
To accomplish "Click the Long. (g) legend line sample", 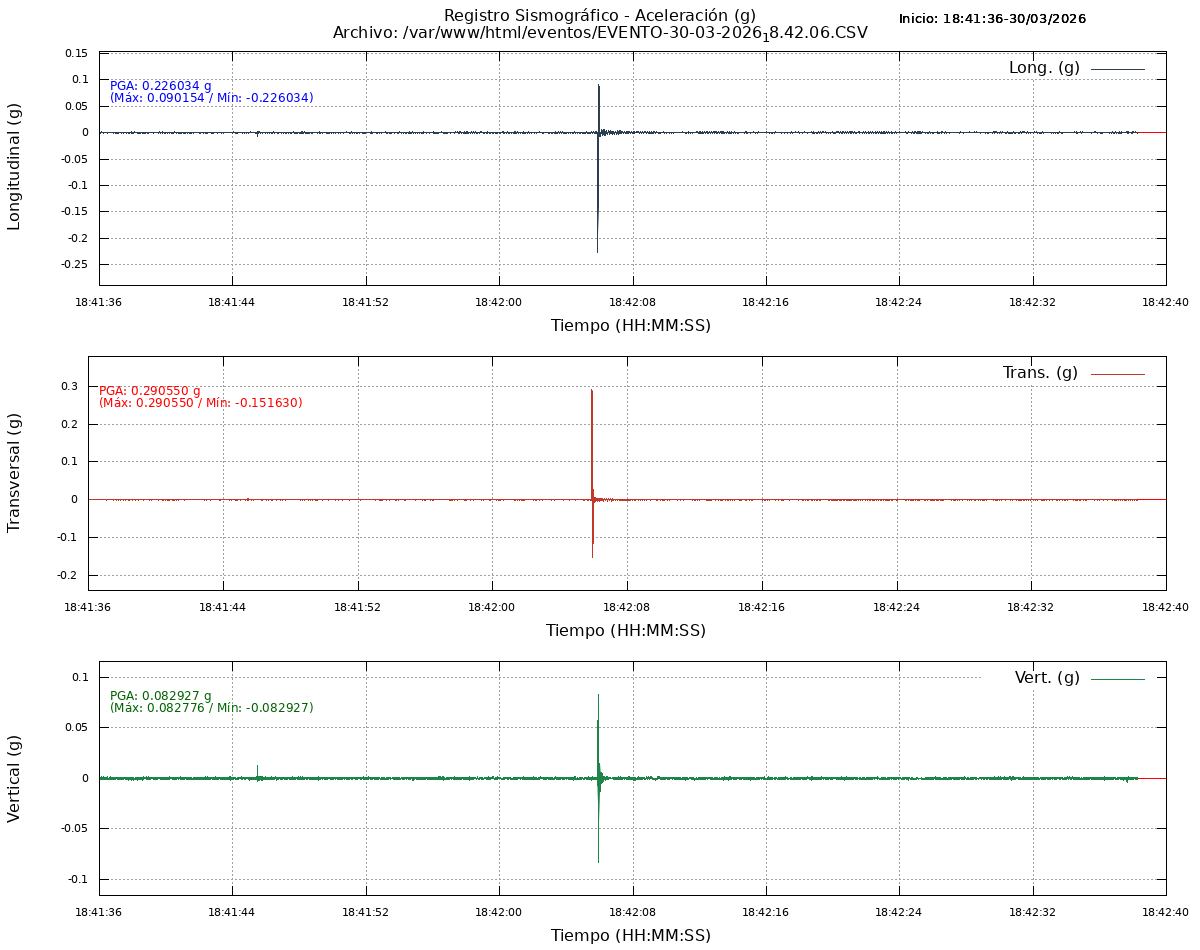I will (x=1117, y=69).
